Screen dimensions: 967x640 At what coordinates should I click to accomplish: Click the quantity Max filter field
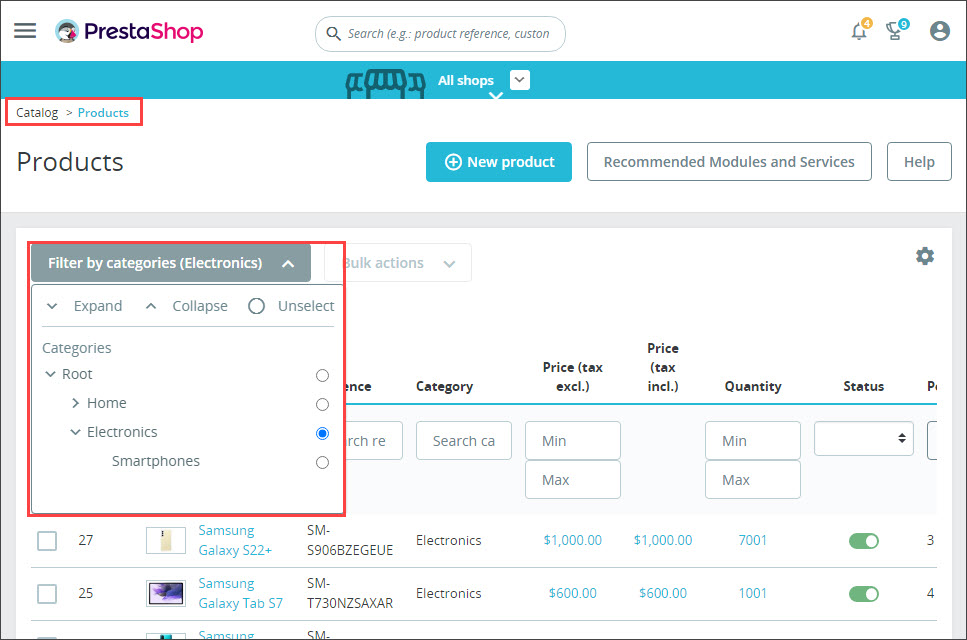pyautogui.click(x=753, y=480)
